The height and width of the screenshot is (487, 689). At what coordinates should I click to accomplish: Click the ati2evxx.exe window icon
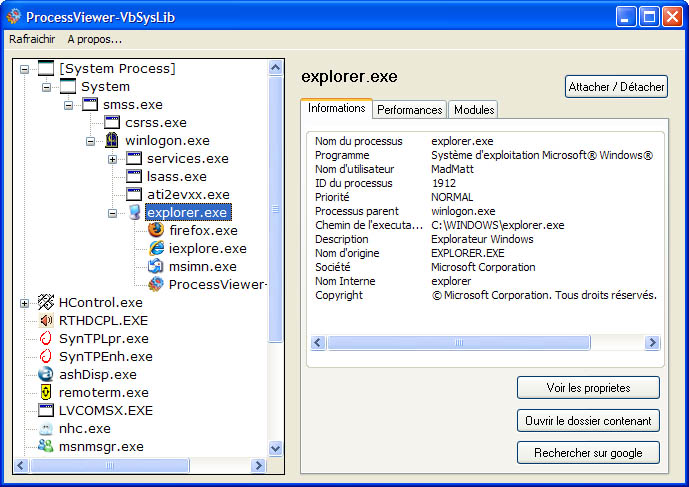tap(134, 194)
